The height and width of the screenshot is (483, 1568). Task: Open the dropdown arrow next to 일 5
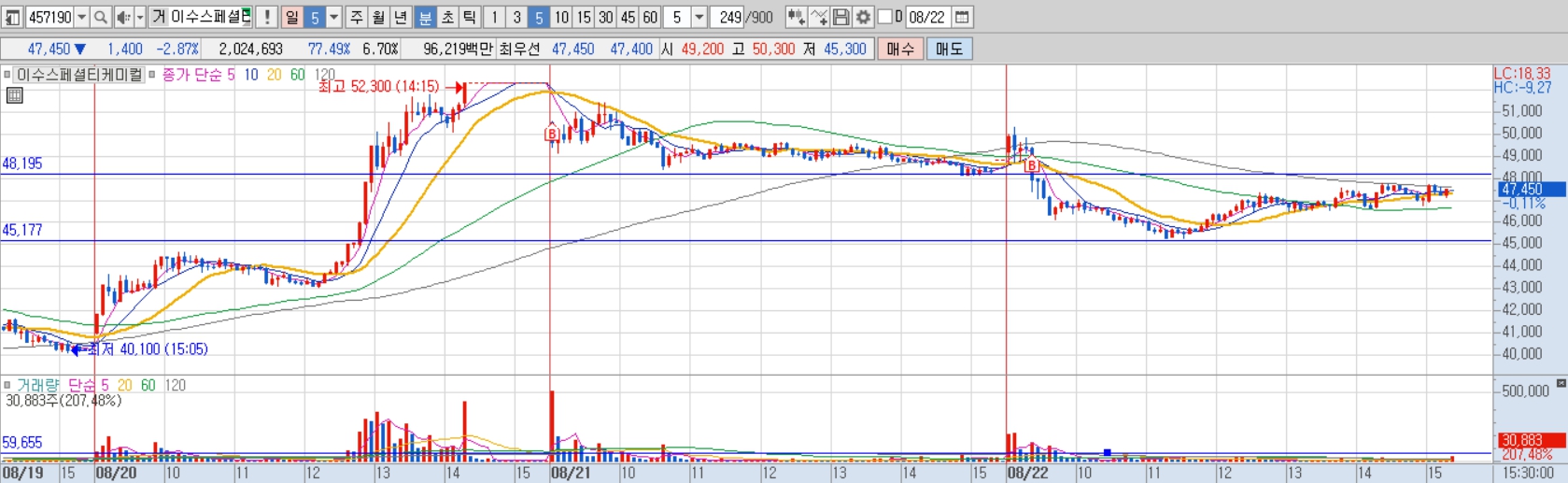coord(333,17)
